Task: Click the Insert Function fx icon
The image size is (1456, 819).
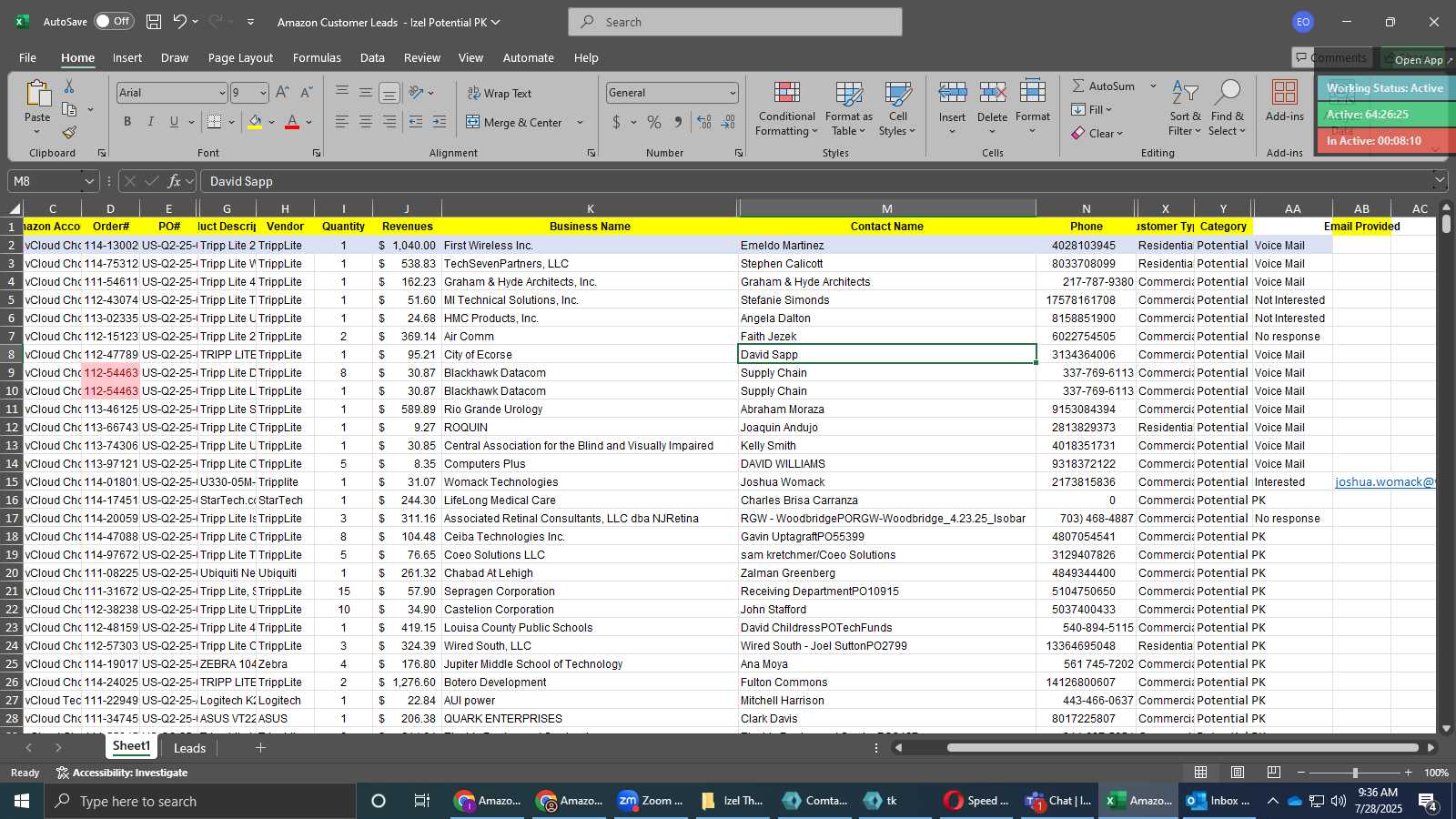Action: (x=175, y=181)
